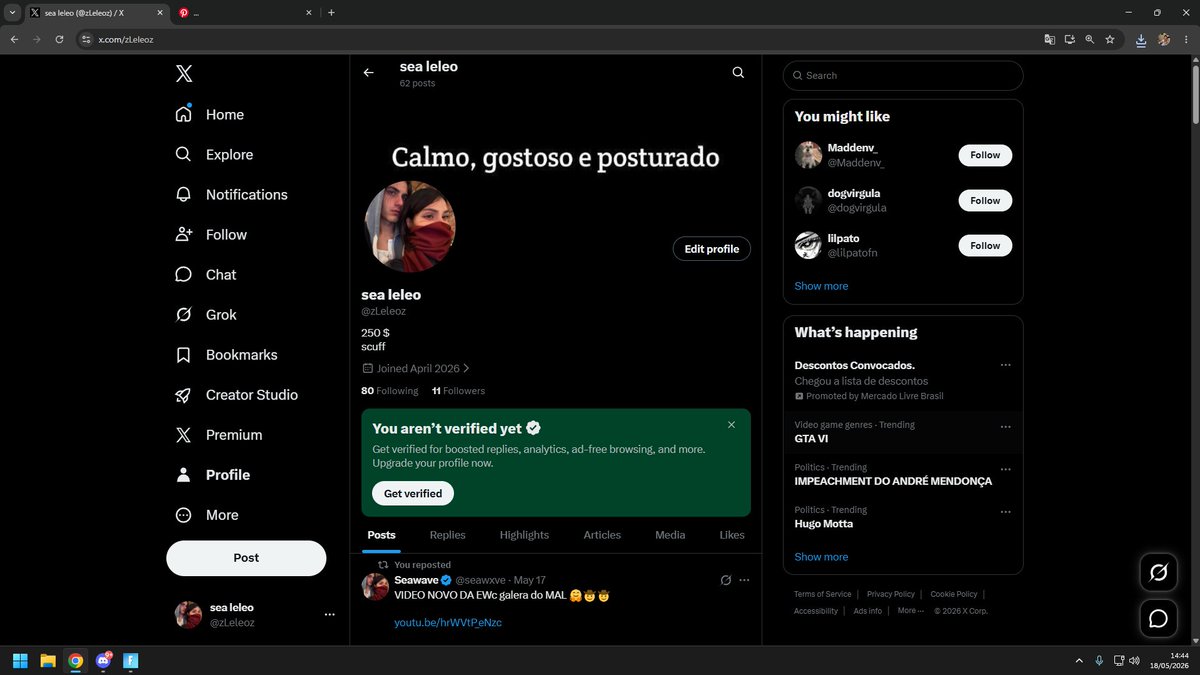This screenshot has width=1200, height=675.
Task: Click the Get verified button
Action: click(413, 494)
